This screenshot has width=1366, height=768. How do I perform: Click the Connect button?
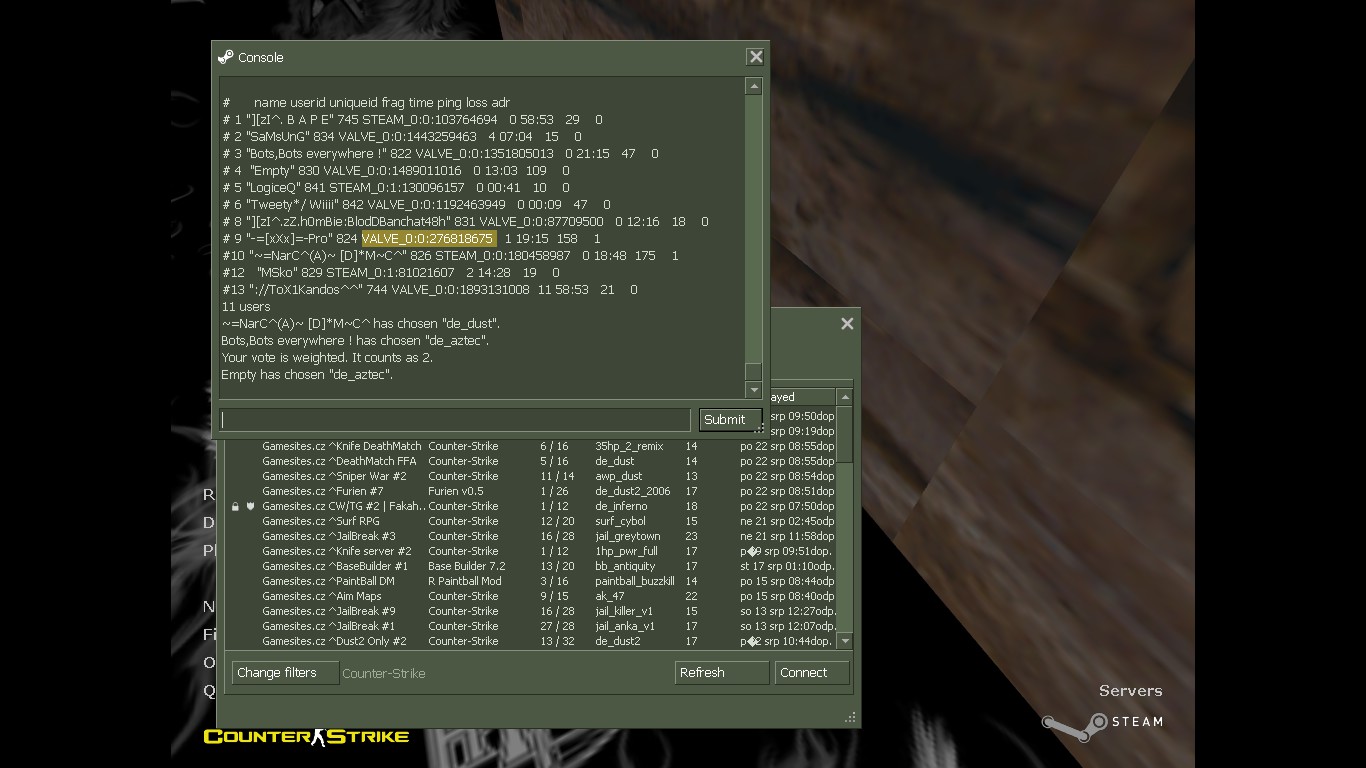tap(812, 673)
